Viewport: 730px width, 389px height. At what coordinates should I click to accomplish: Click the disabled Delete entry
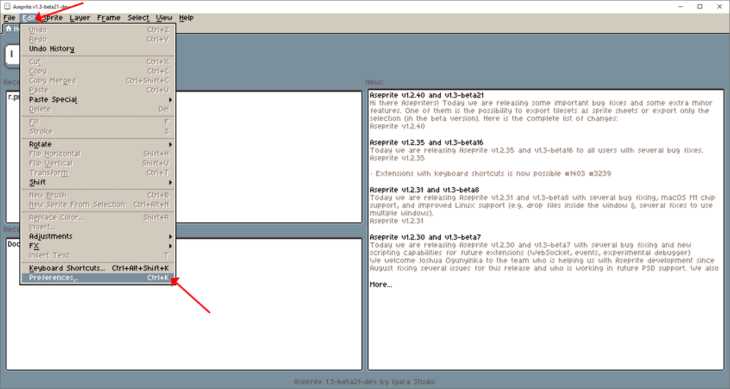click(x=98, y=109)
